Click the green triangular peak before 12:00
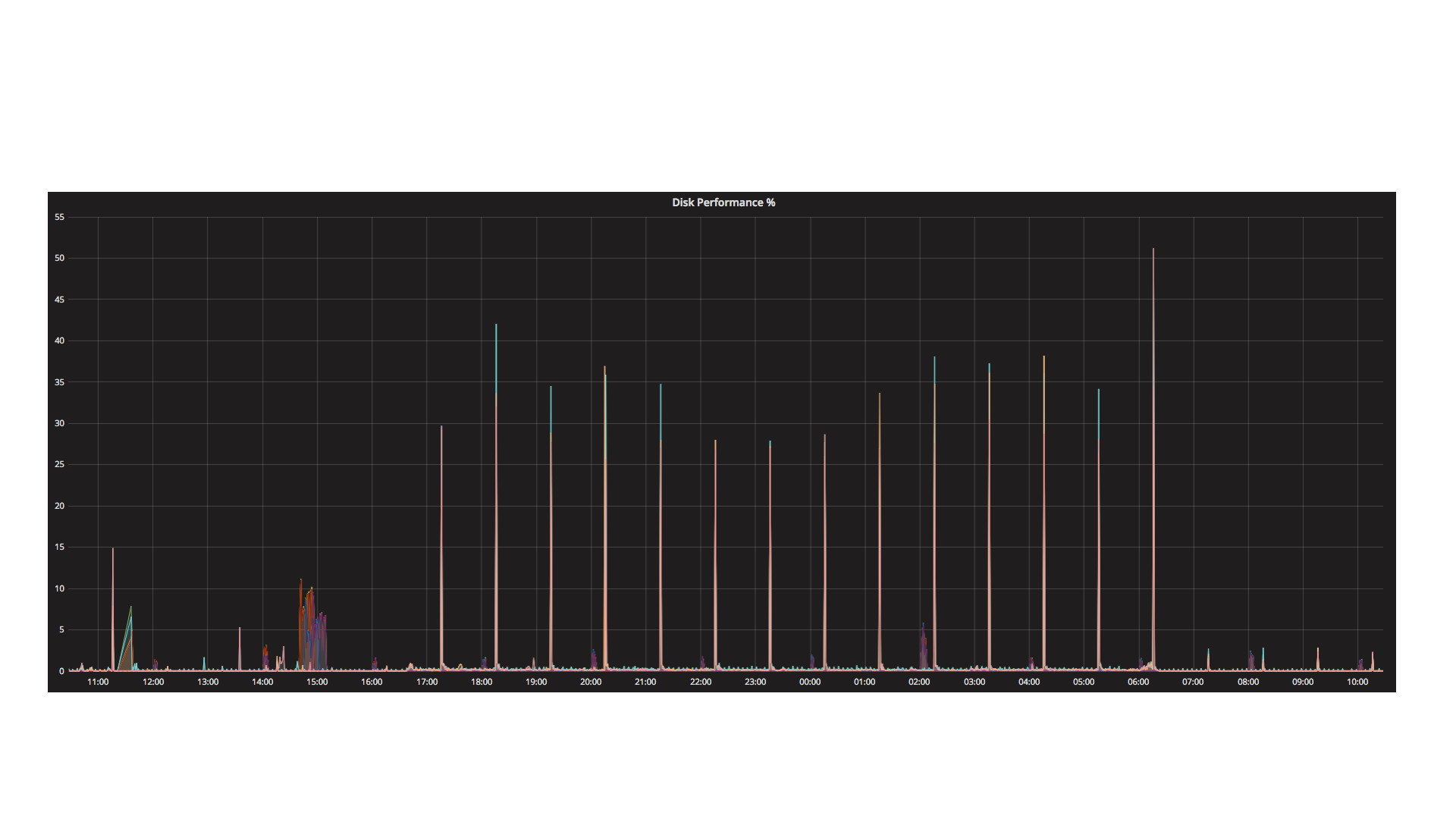This screenshot has width=1456, height=819. tap(130, 609)
